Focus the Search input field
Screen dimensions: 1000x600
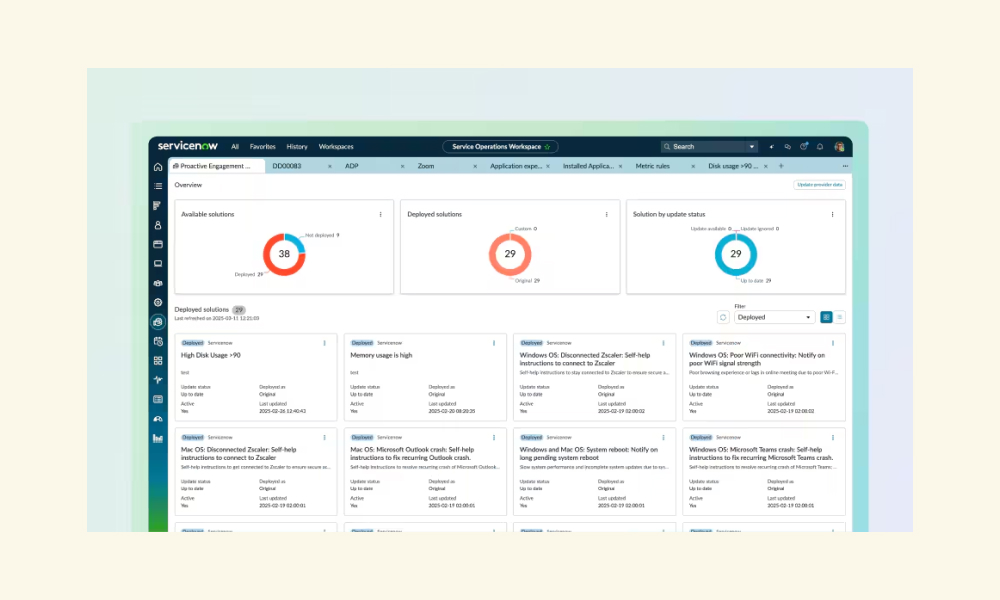(703, 147)
